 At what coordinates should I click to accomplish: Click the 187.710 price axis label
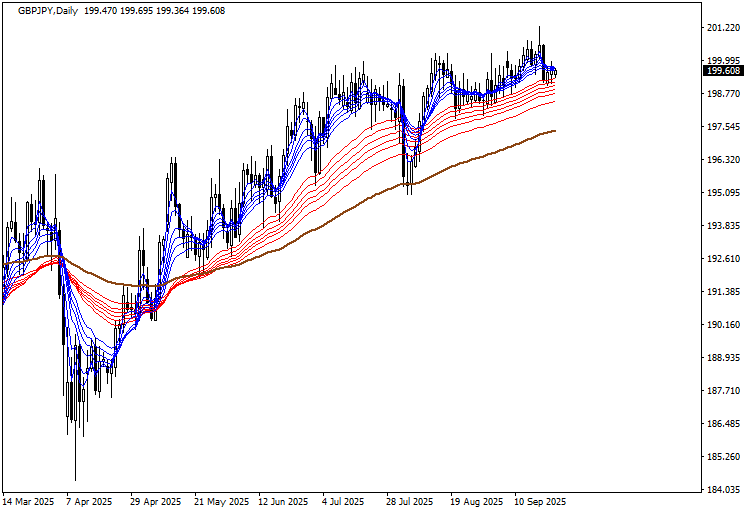pos(722,391)
